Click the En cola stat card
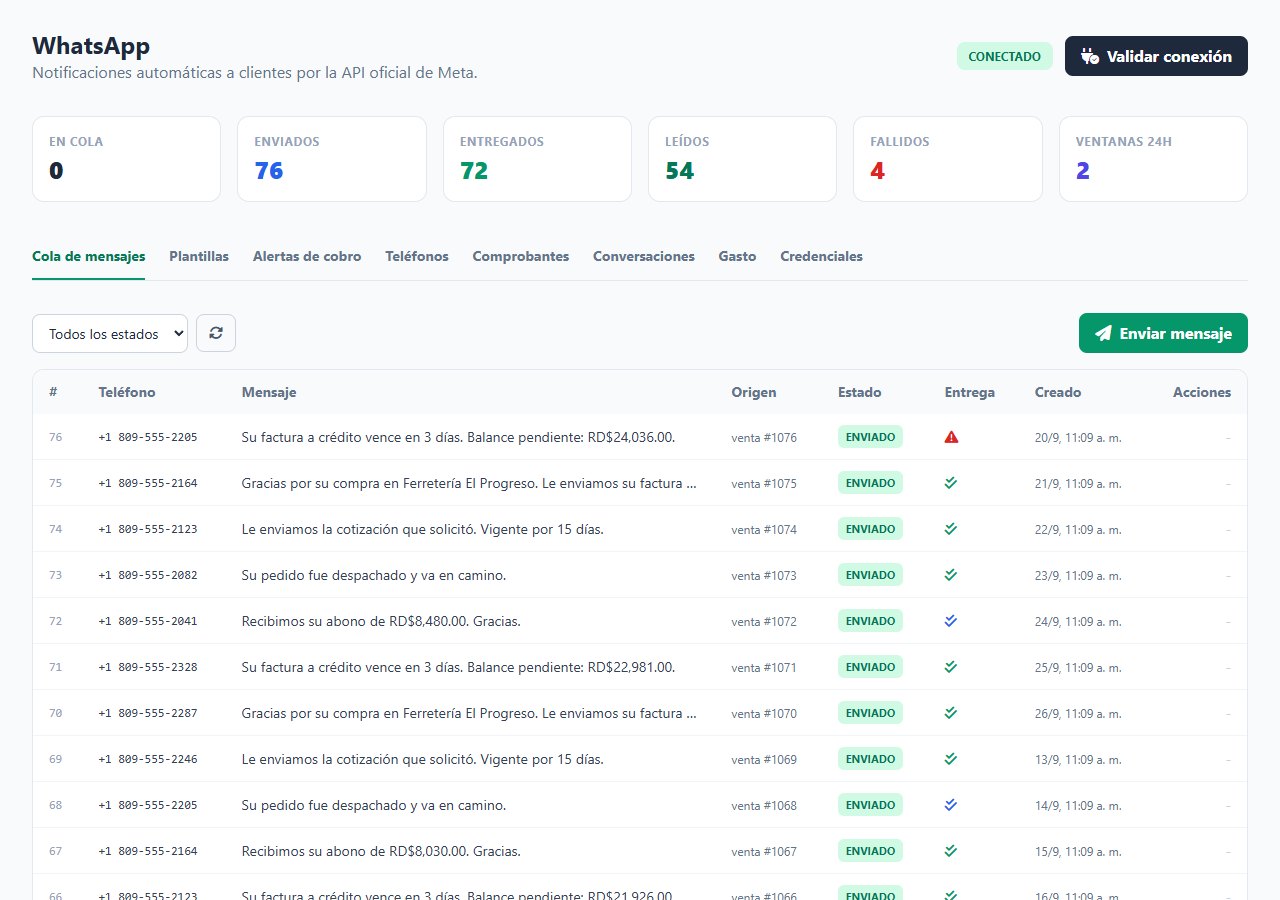 pos(126,159)
